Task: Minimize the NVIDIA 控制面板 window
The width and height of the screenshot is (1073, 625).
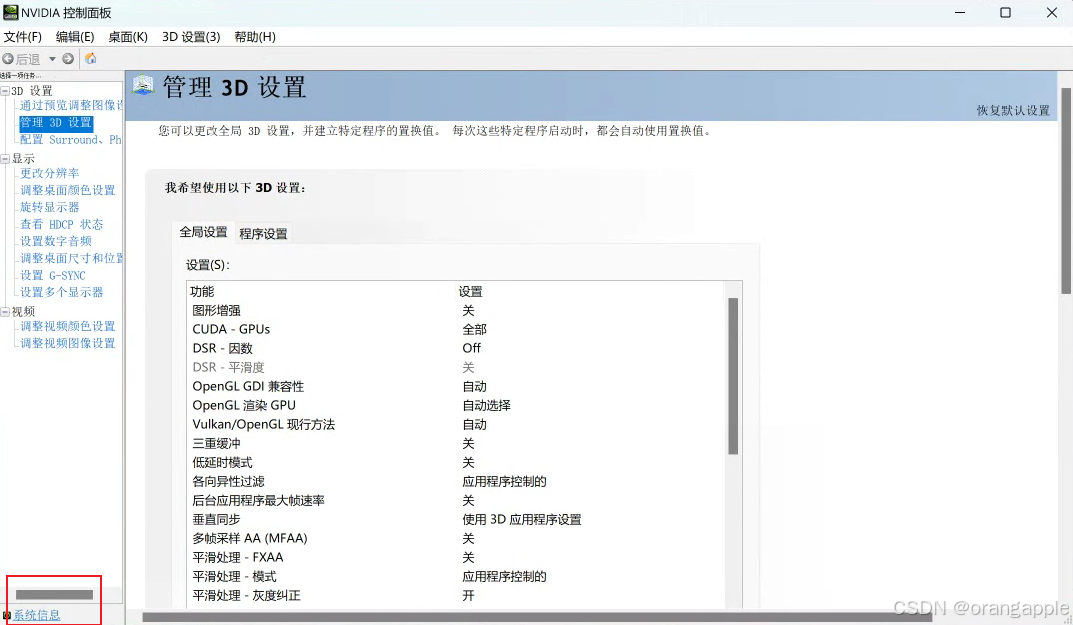Action: tap(960, 12)
